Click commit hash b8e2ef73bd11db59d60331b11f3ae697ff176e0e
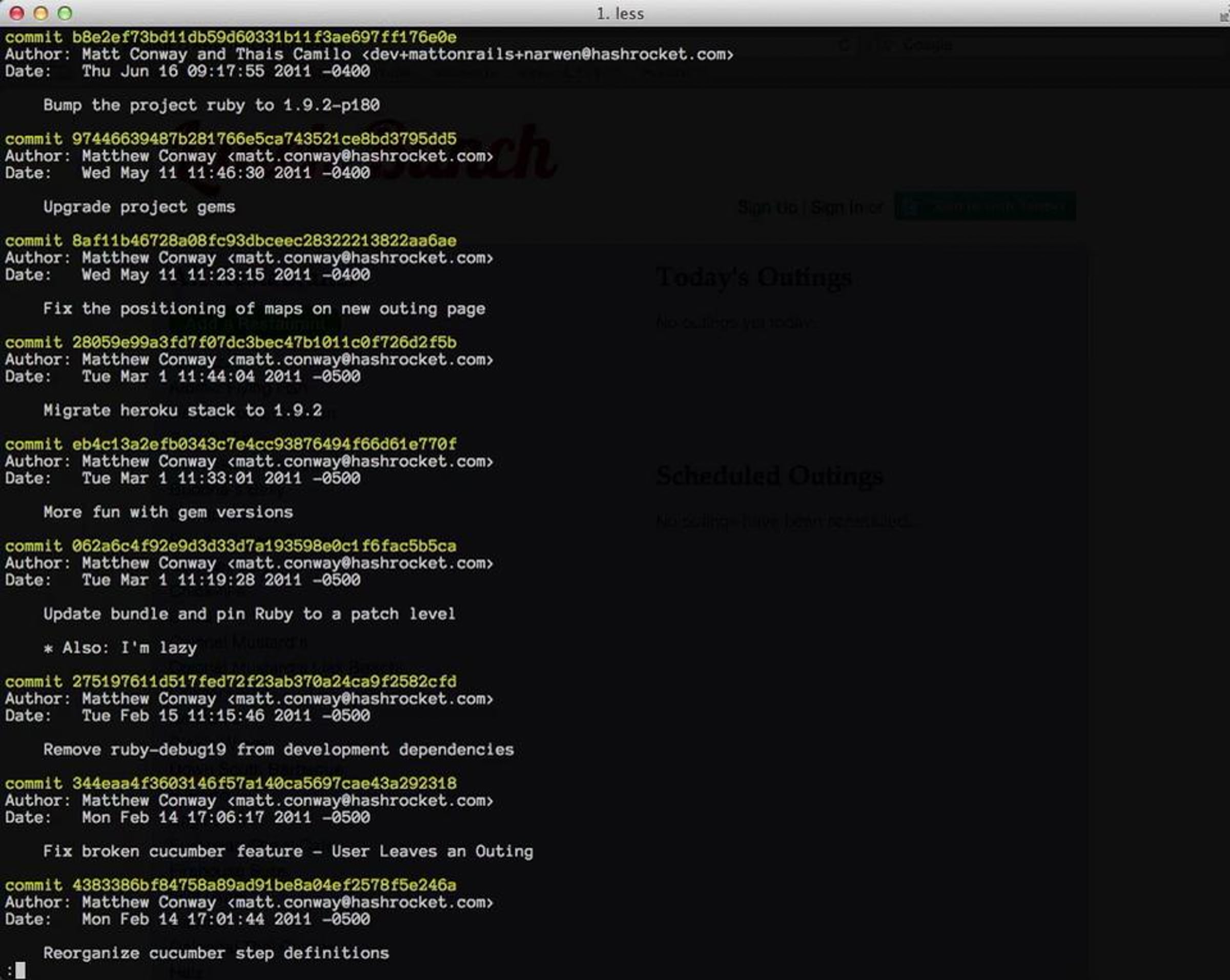 click(x=264, y=37)
